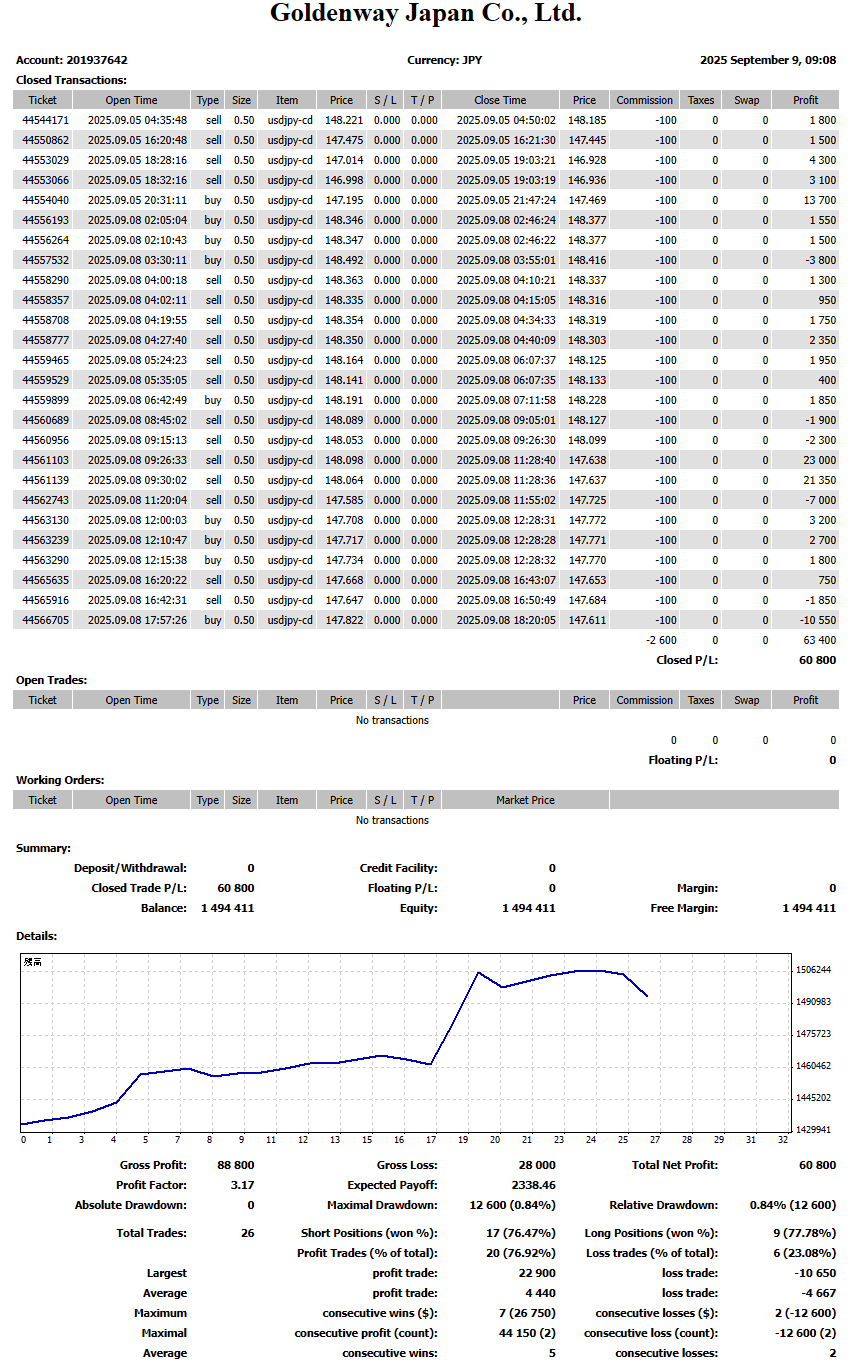The height and width of the screenshot is (1372, 851).
Task: Click the Goldenway Japan Co., Ltd. title
Action: (x=425, y=14)
